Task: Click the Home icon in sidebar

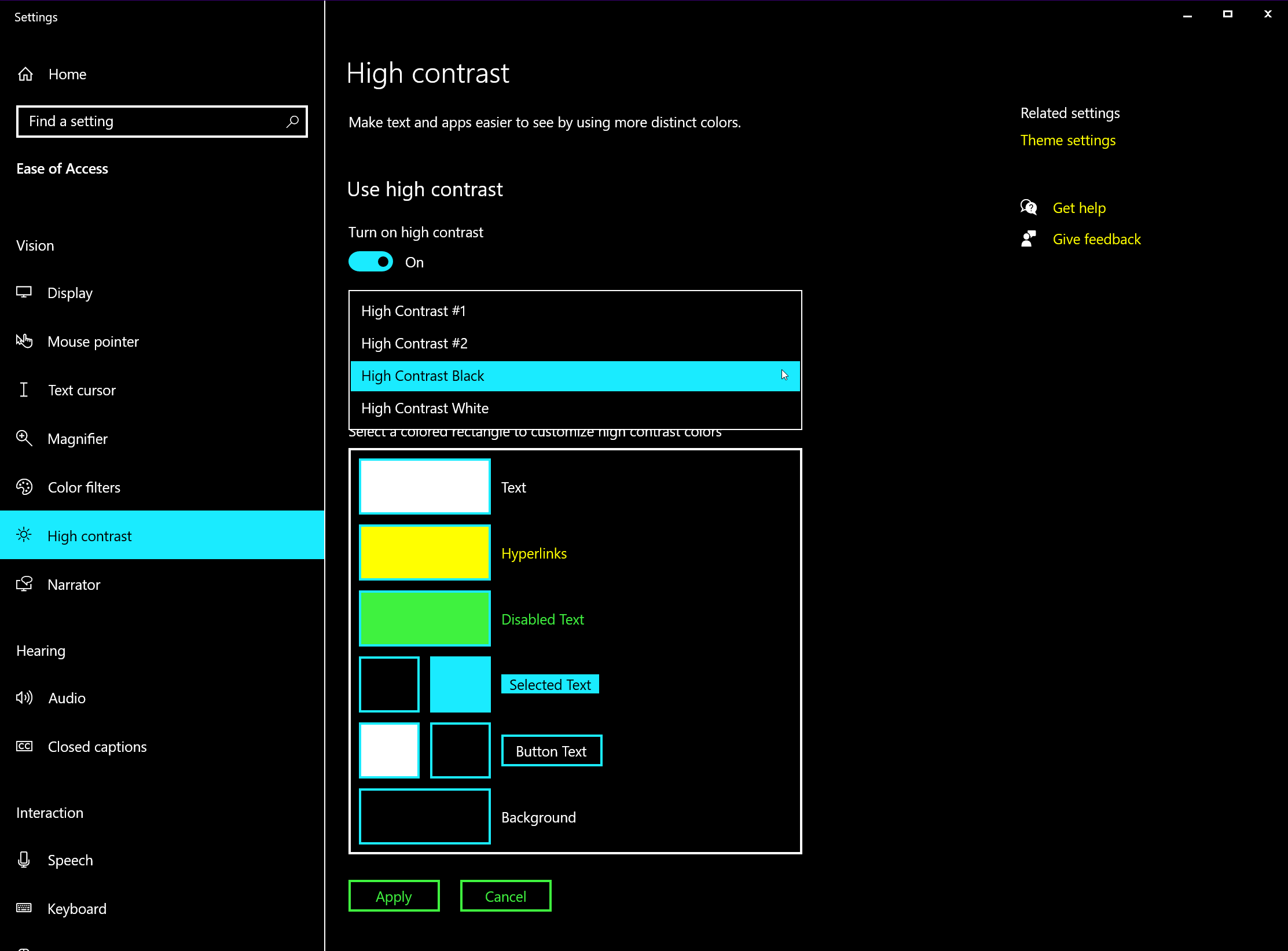Action: [25, 74]
